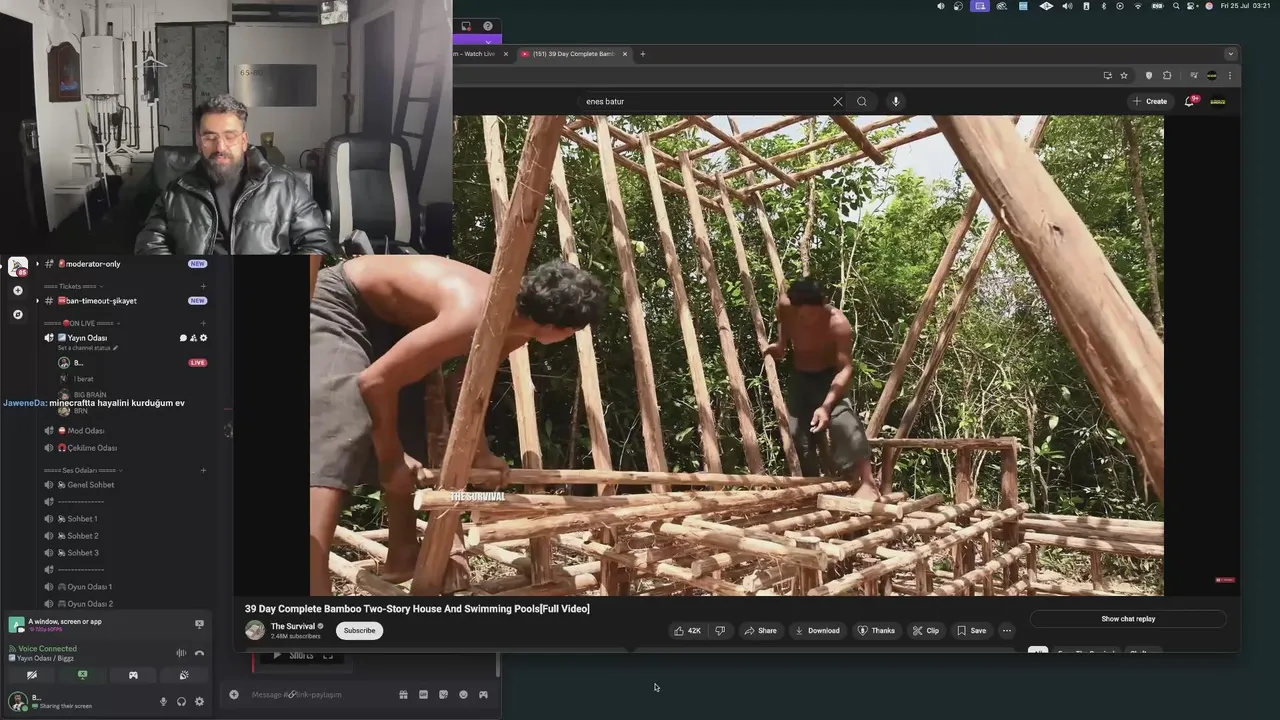Screen dimensions: 1280x720
Task: Bookmark this page with star icon
Action: point(1124,75)
